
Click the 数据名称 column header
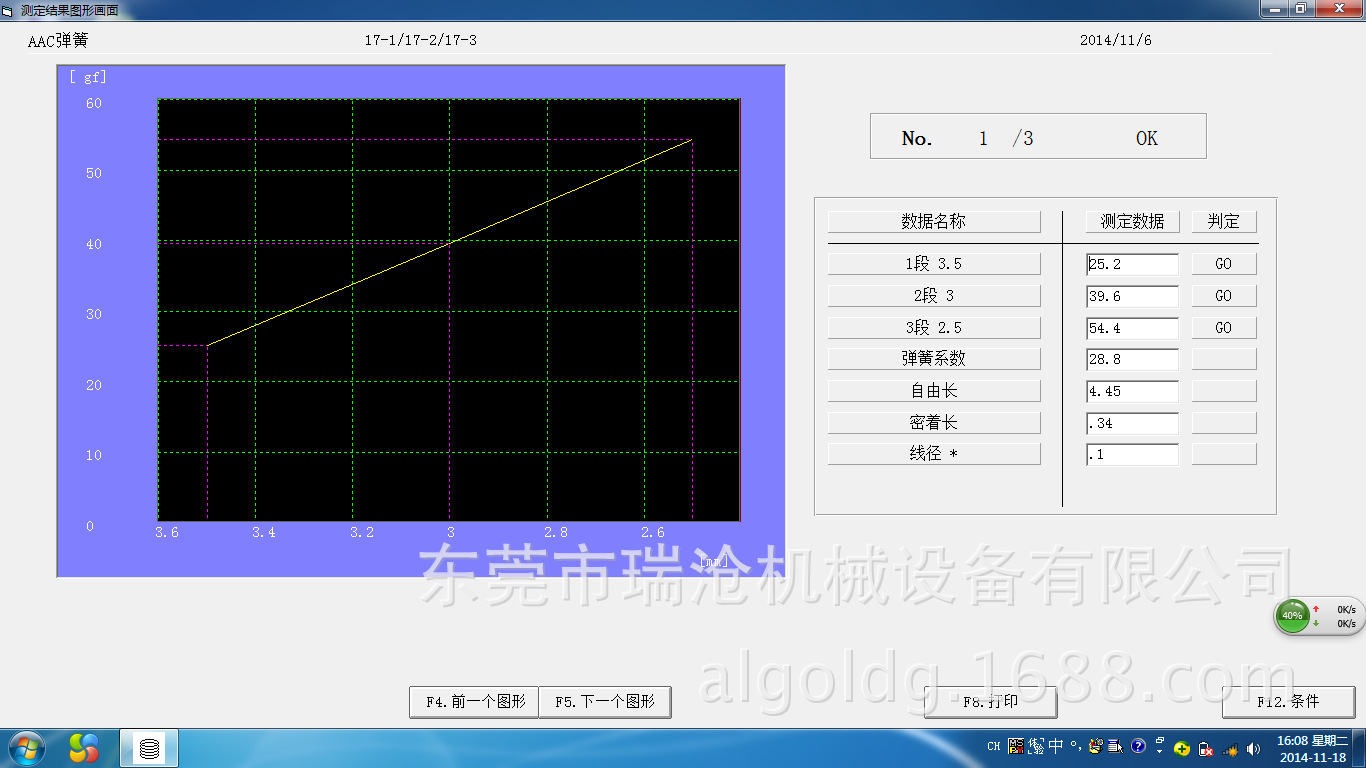coord(934,222)
